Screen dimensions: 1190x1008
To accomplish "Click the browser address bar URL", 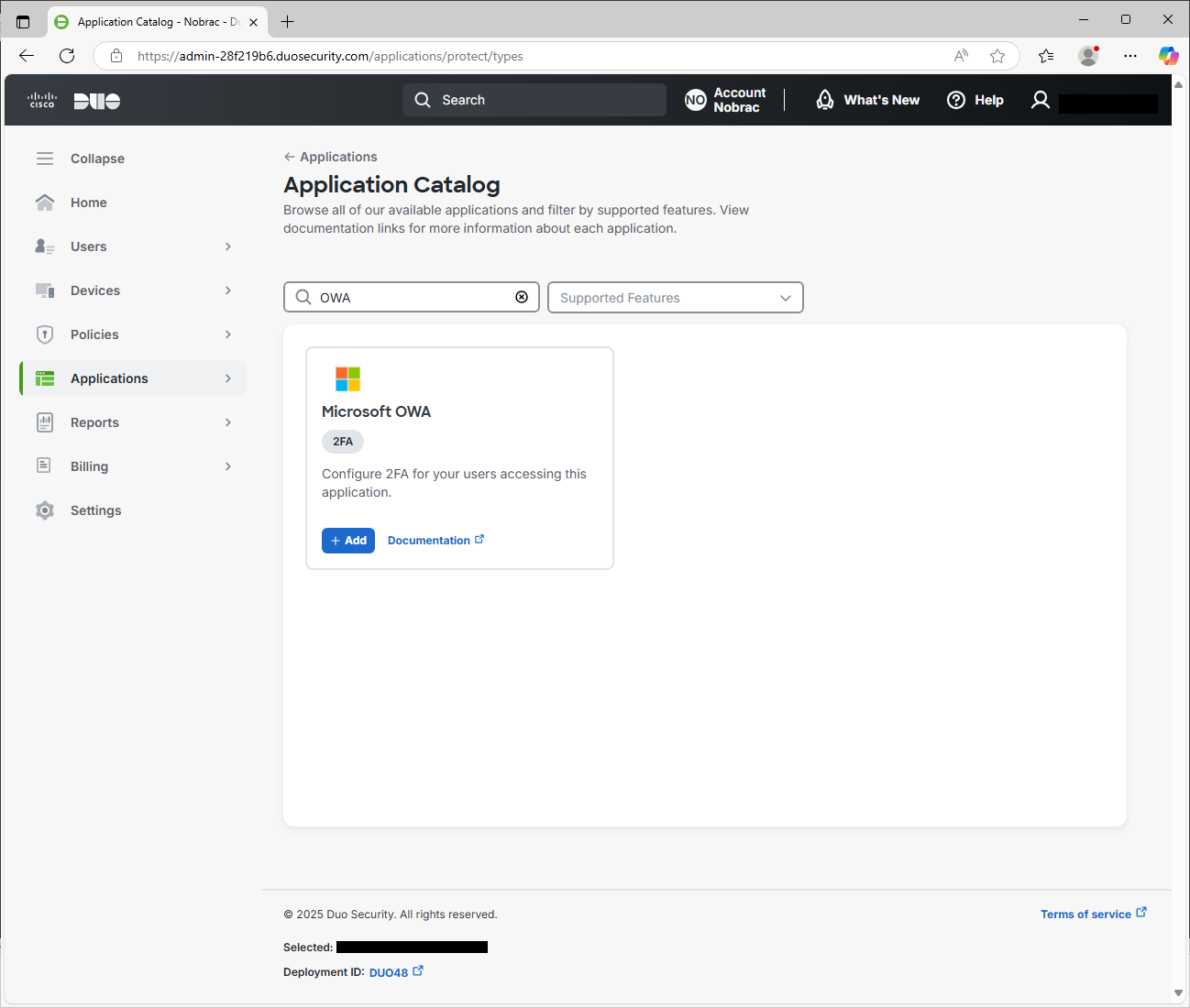I will [330, 56].
